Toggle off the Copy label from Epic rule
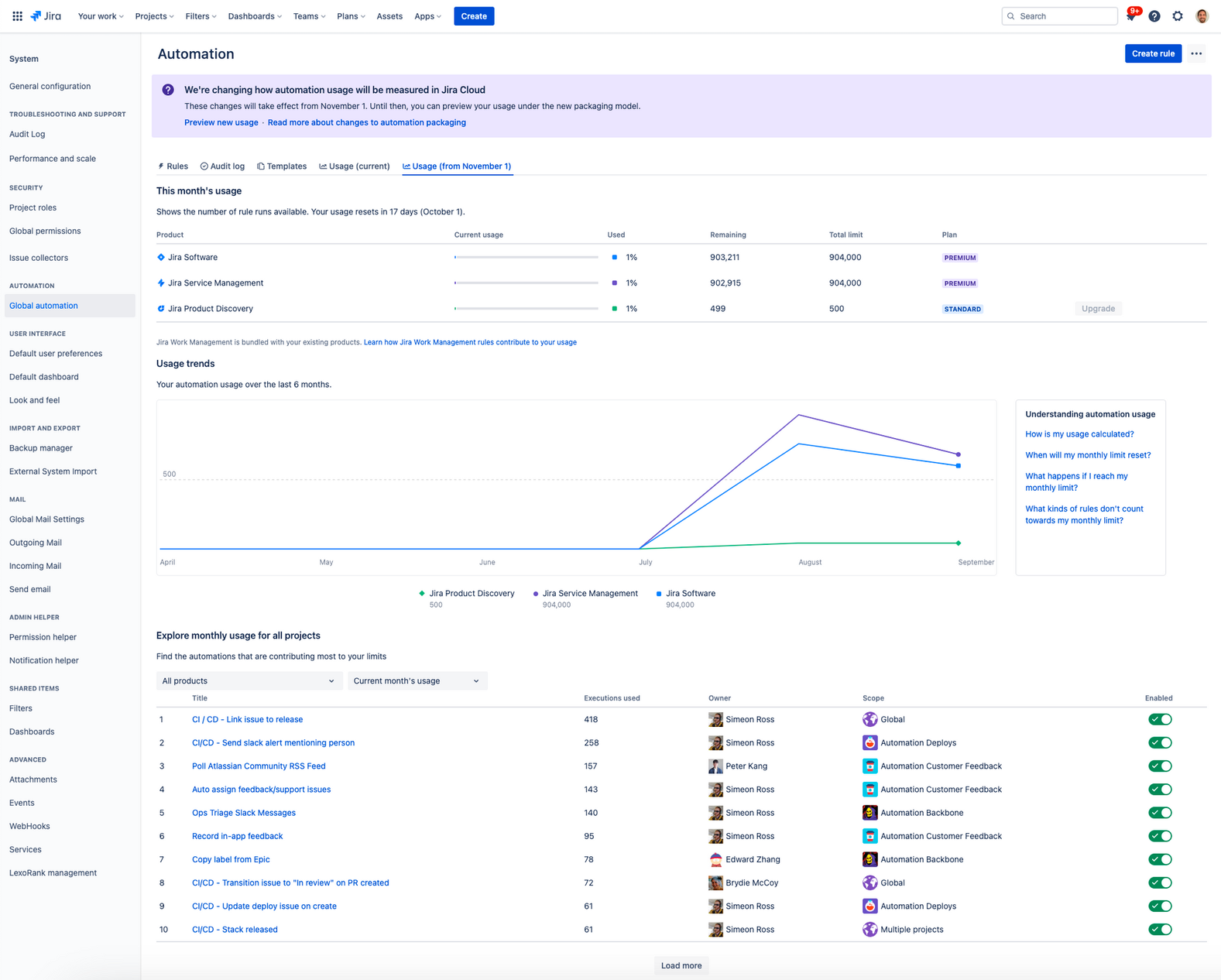Viewport: 1221px width, 980px height. [x=1160, y=859]
